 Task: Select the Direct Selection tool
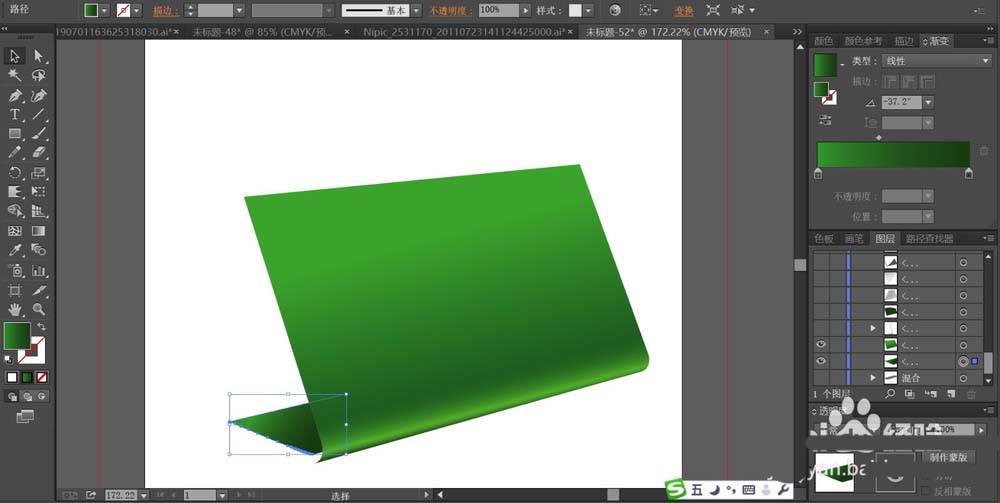[x=39, y=56]
